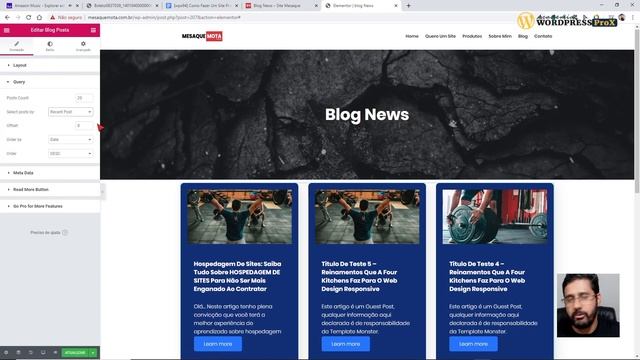Image resolution: width=640 pixels, height=360 pixels.
Task: Click Learn more on Título De Teste 4 card
Action: 473,344
